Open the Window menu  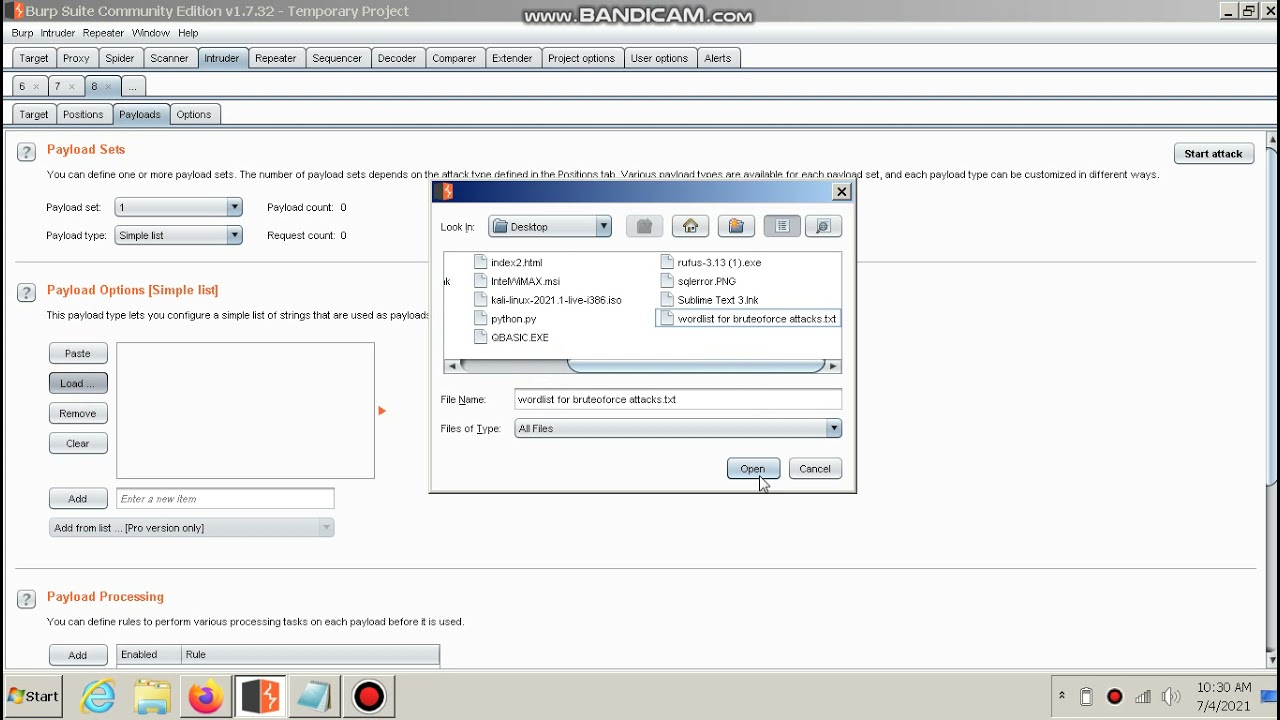[151, 33]
